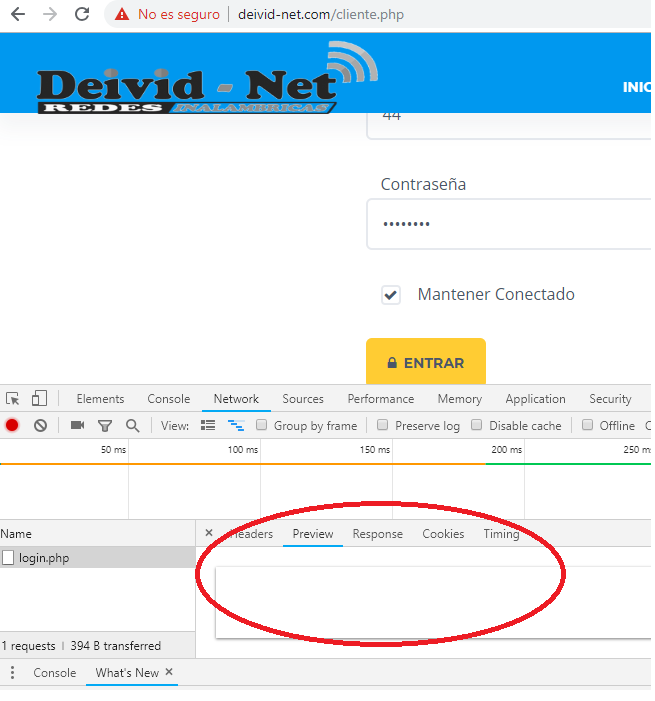Click the capture screenshots camera icon

[x=77, y=425]
